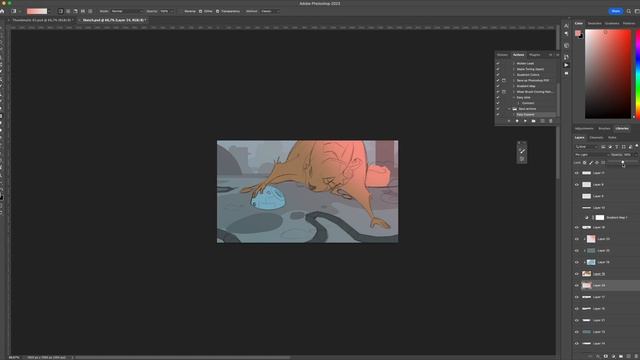The width and height of the screenshot is (640, 360).
Task: Switch to the History tab
Action: (502, 55)
